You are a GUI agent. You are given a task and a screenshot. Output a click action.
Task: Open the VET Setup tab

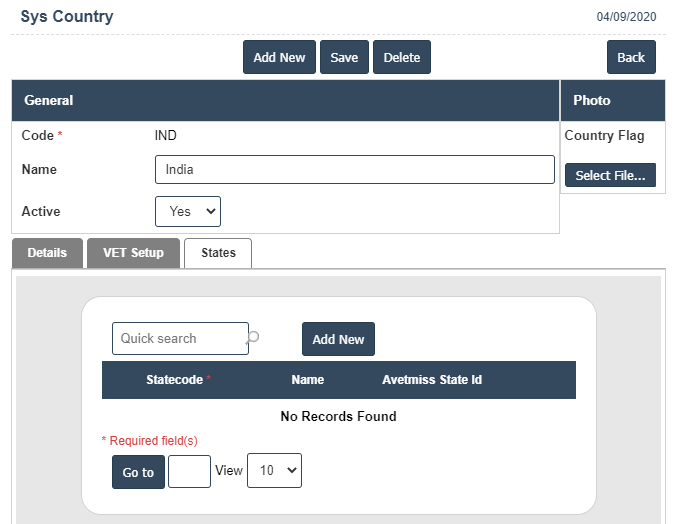[x=133, y=253]
